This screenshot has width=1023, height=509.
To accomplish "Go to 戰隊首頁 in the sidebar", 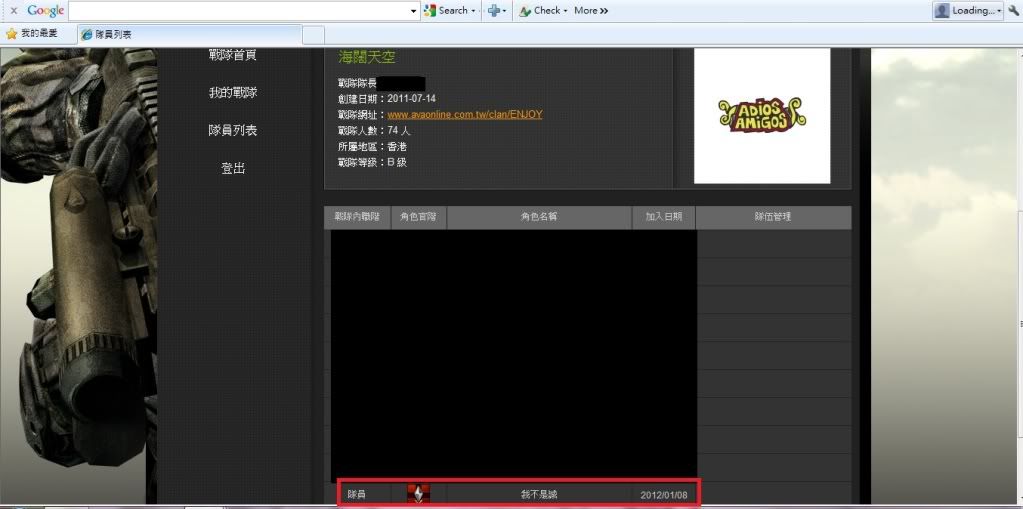I will click(x=232, y=55).
